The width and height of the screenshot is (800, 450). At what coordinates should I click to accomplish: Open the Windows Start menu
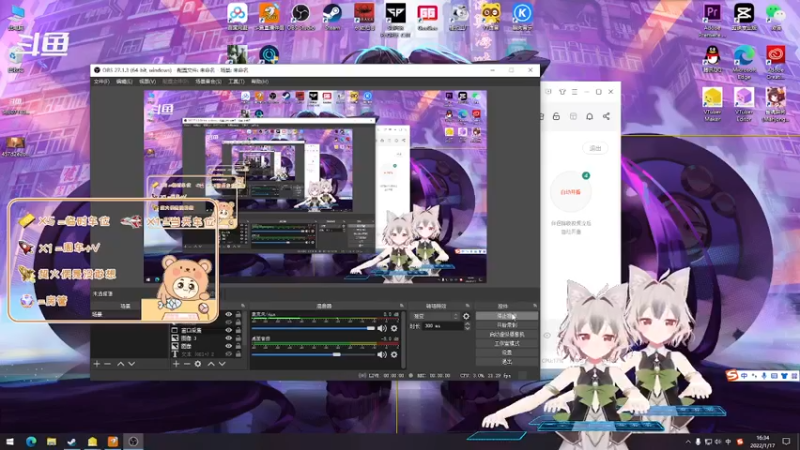pyautogui.click(x=10, y=441)
